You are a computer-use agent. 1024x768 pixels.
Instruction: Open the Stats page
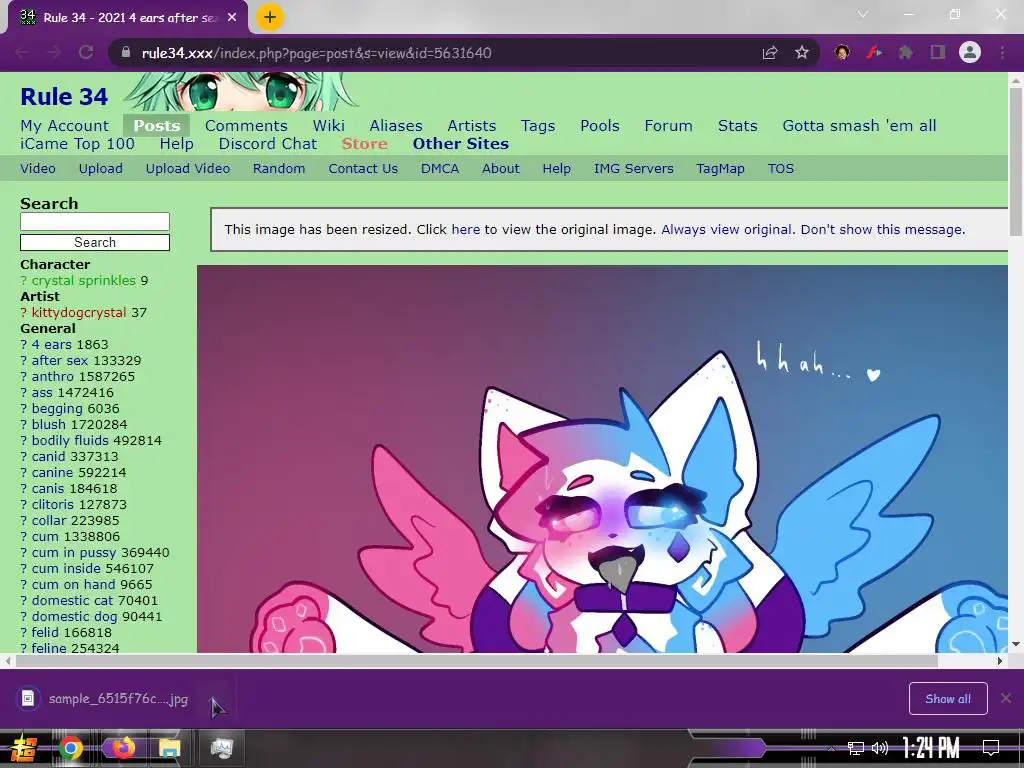click(737, 125)
